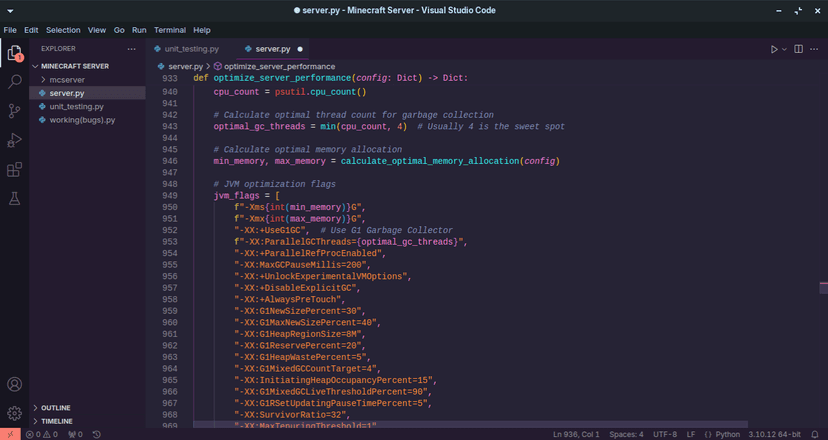The height and width of the screenshot is (440, 828).
Task: Open the Terminal menu
Action: click(x=169, y=30)
